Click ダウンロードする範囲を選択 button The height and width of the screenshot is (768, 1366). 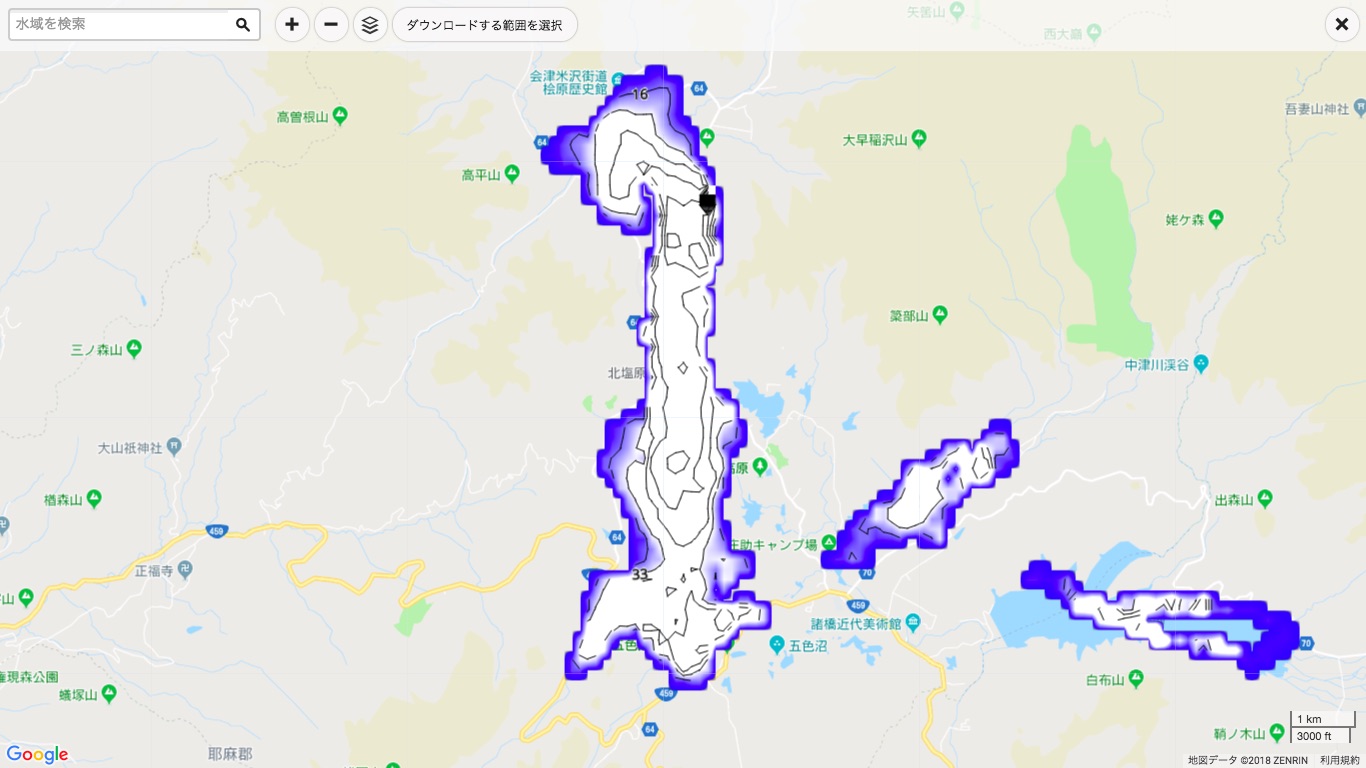(x=485, y=24)
